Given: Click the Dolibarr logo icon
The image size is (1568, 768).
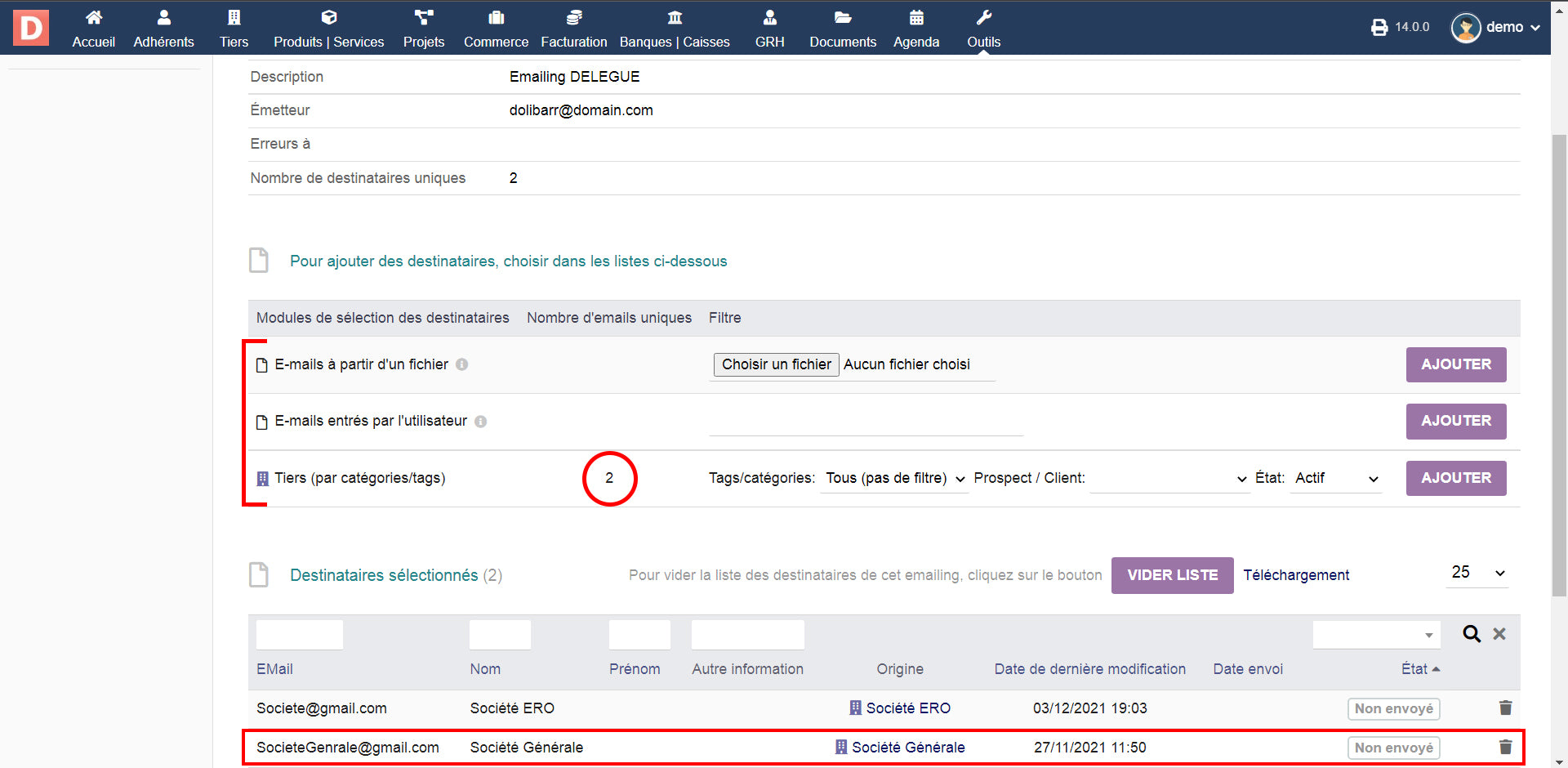Looking at the screenshot, I should 31,28.
